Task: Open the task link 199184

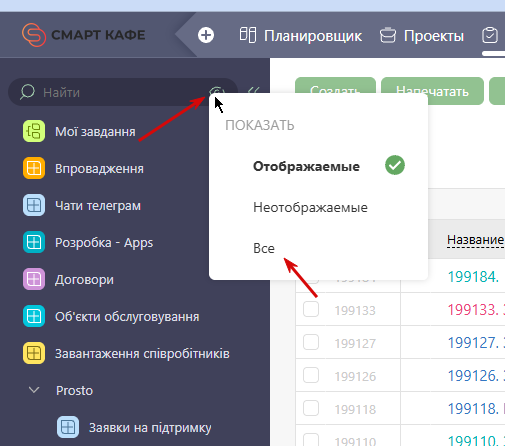Action: tap(473, 277)
